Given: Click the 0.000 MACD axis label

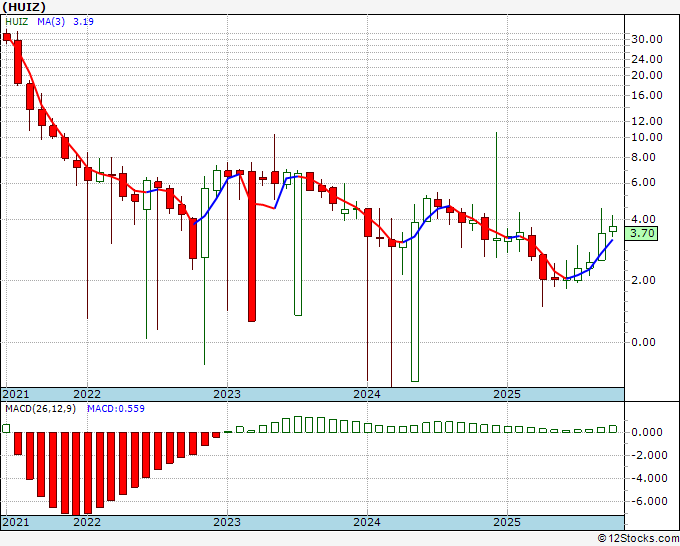Looking at the screenshot, I should (x=647, y=432).
